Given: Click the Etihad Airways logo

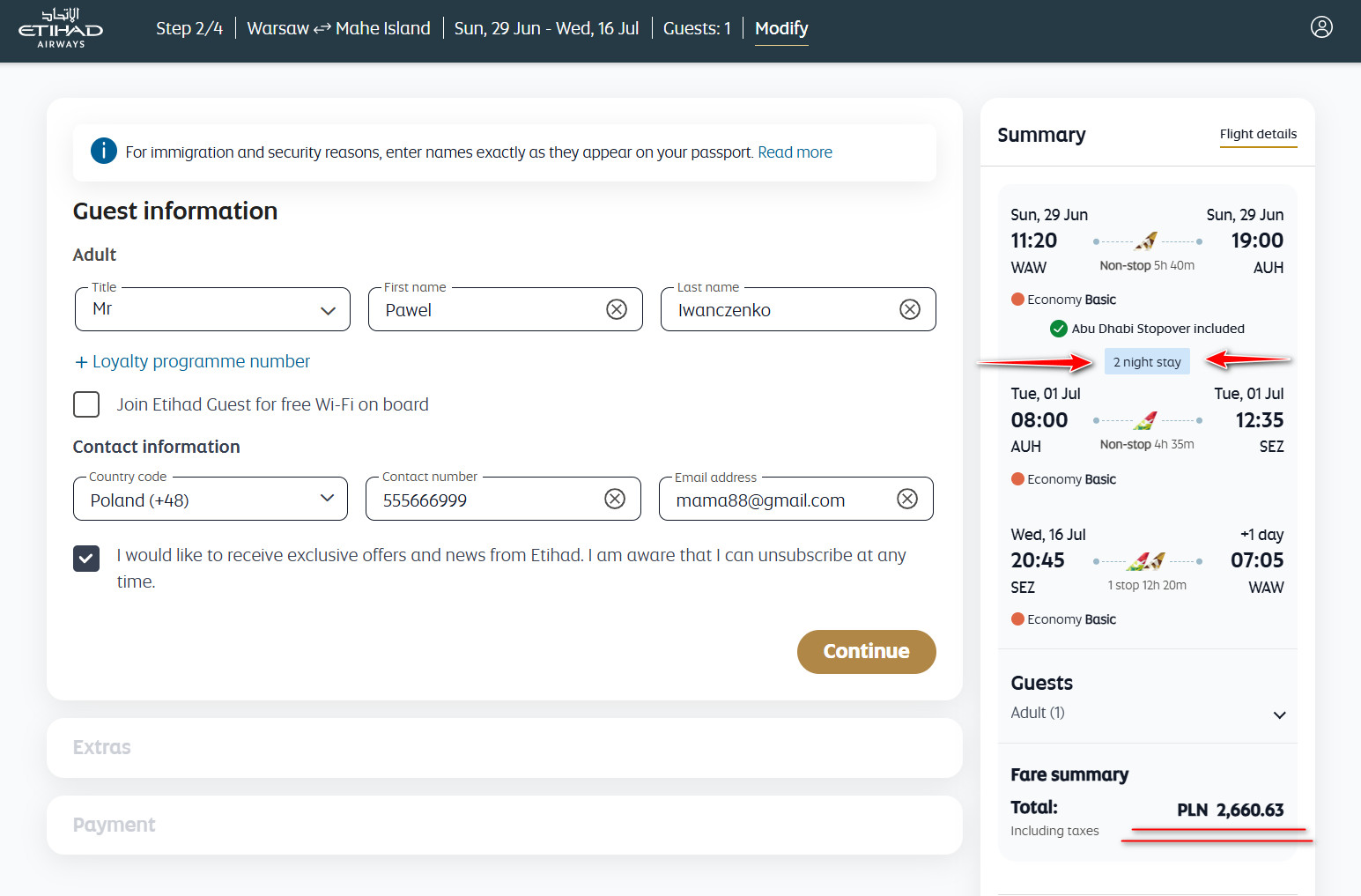Looking at the screenshot, I should (x=61, y=28).
